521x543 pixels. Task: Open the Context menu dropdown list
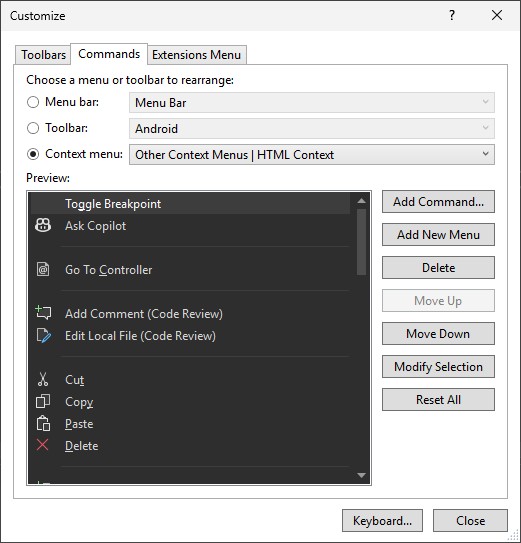point(312,154)
